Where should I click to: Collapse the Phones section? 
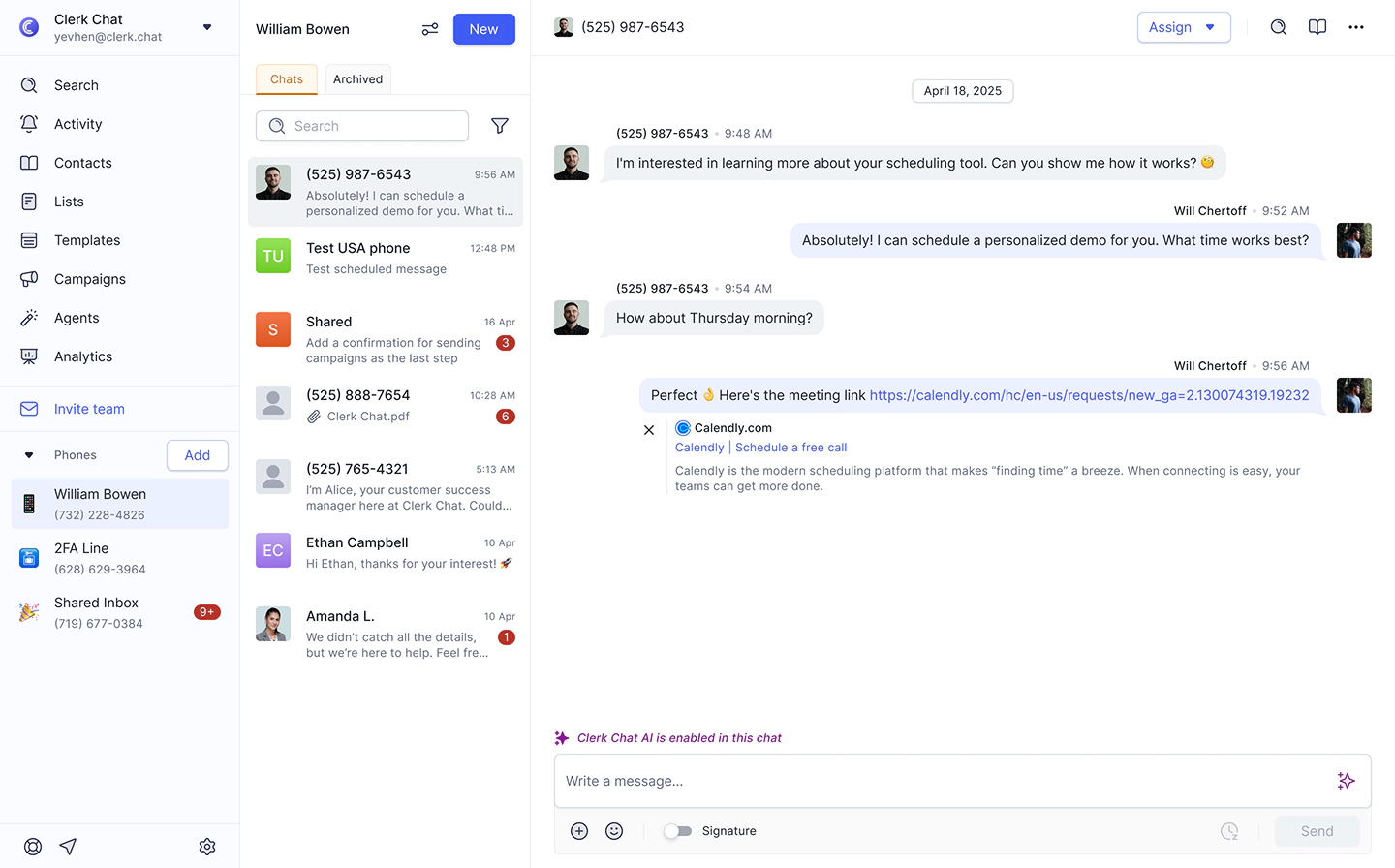tap(29, 455)
